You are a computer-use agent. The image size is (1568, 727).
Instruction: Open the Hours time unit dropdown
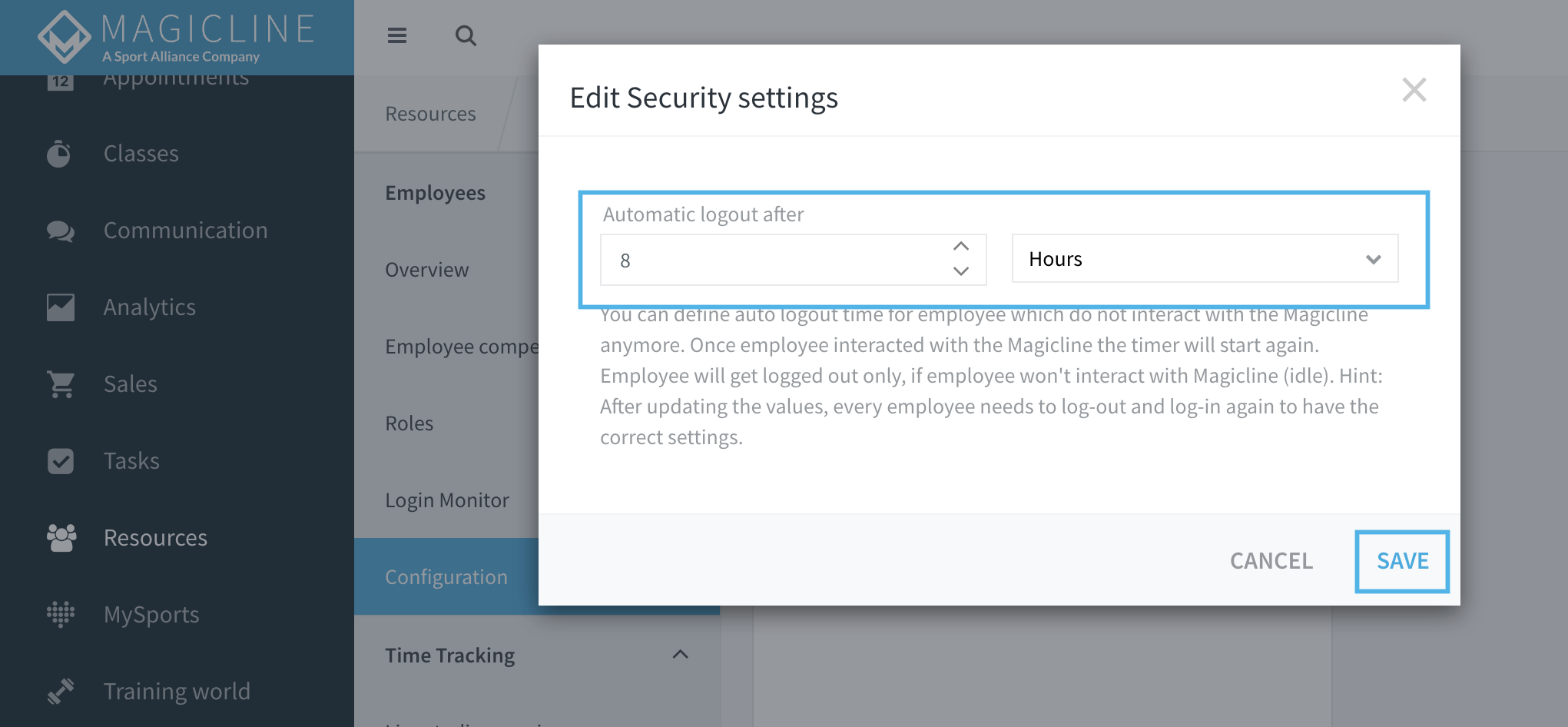pos(1204,259)
